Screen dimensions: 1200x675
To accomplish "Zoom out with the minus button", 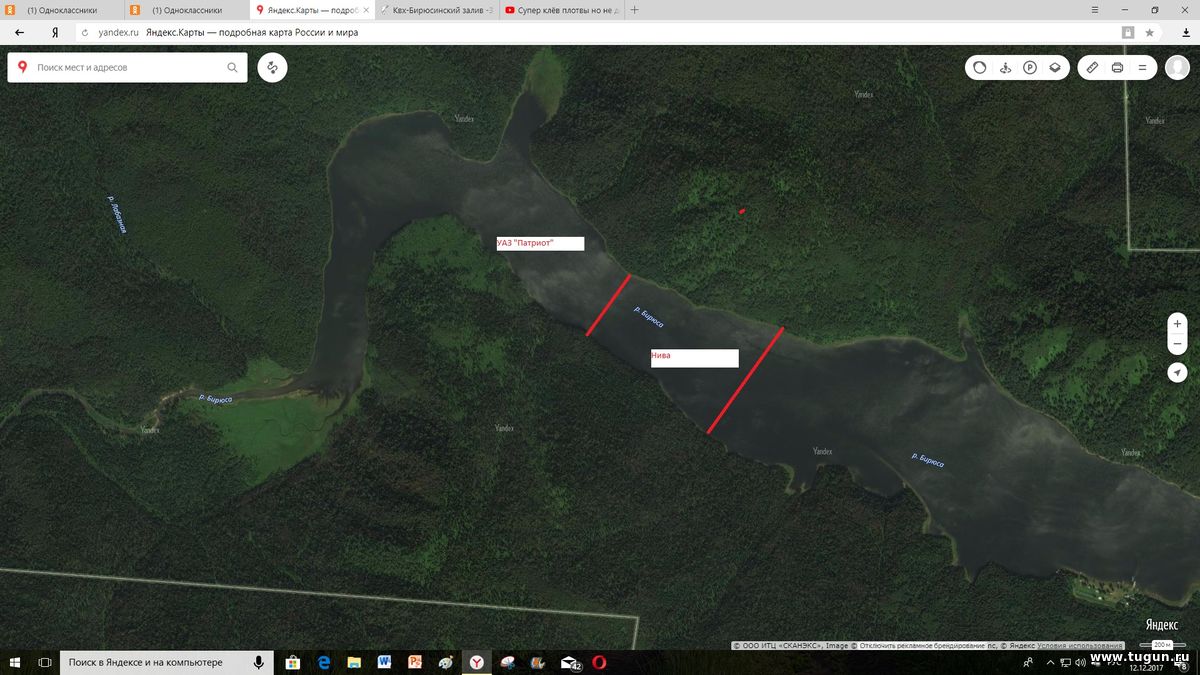I will click(x=1178, y=344).
